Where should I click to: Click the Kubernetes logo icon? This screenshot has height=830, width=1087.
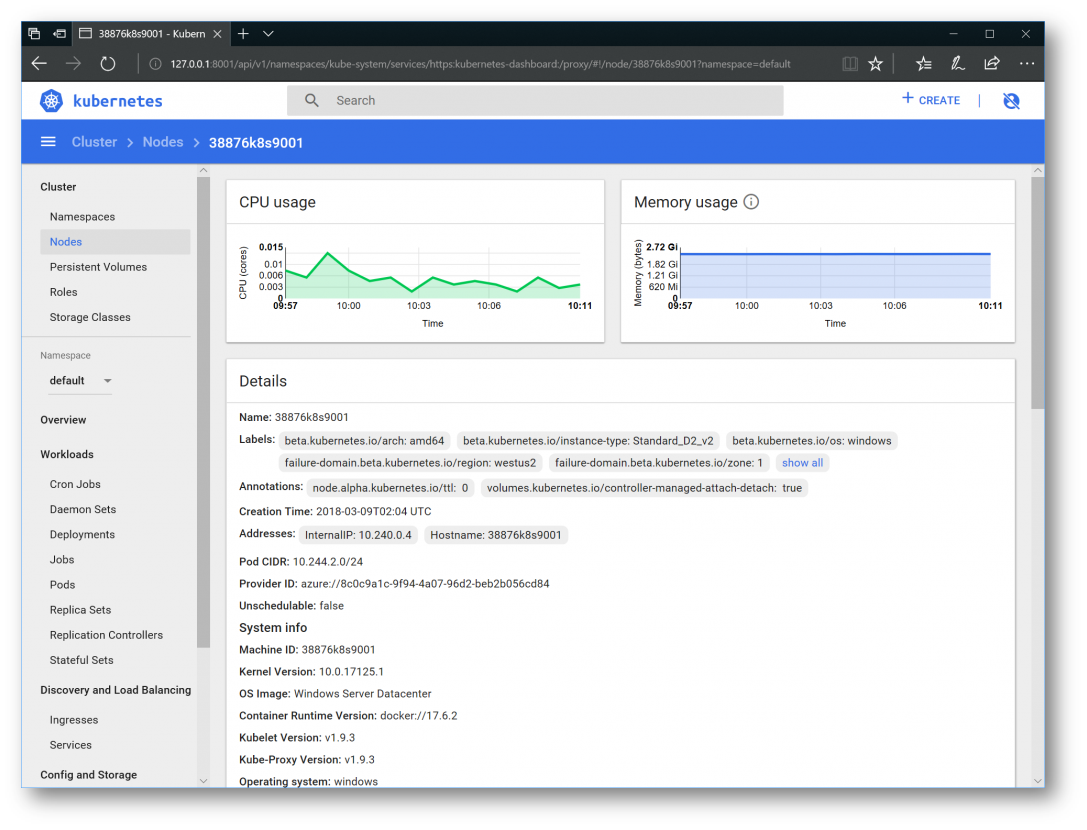(x=51, y=101)
